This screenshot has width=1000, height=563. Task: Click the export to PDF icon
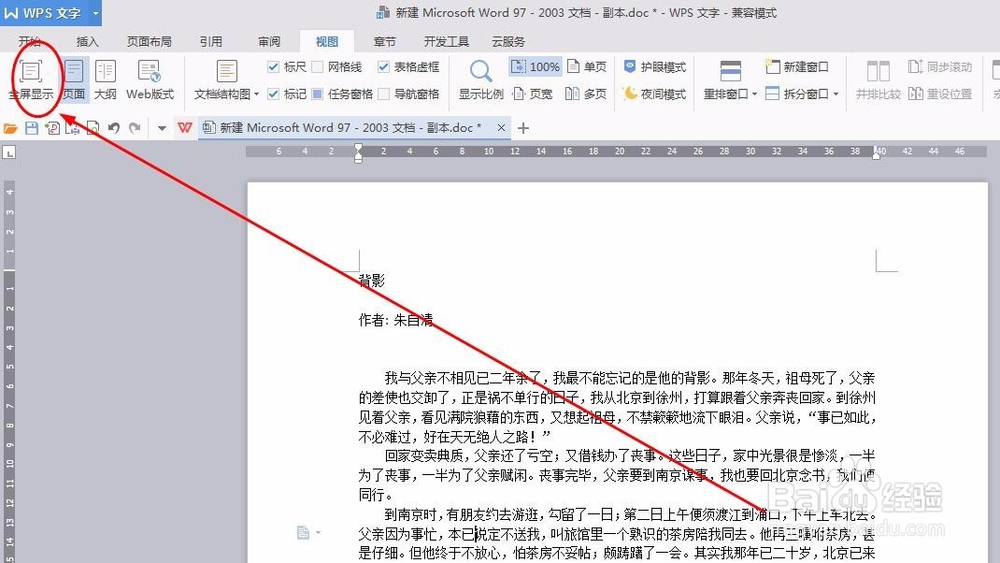pos(52,128)
